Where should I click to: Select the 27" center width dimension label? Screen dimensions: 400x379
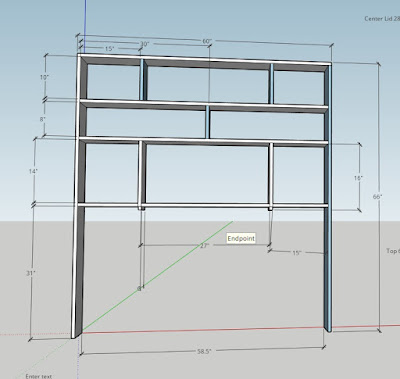click(204, 246)
